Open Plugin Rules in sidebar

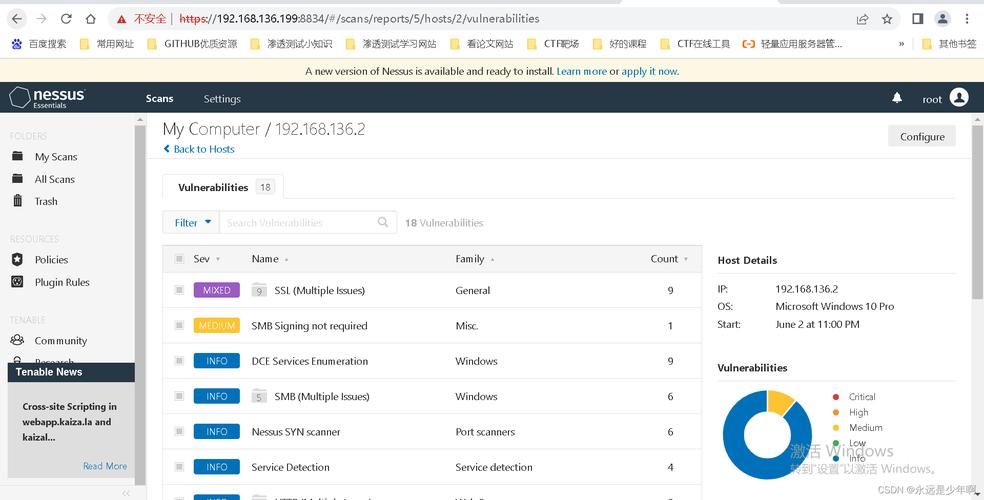tap(62, 282)
